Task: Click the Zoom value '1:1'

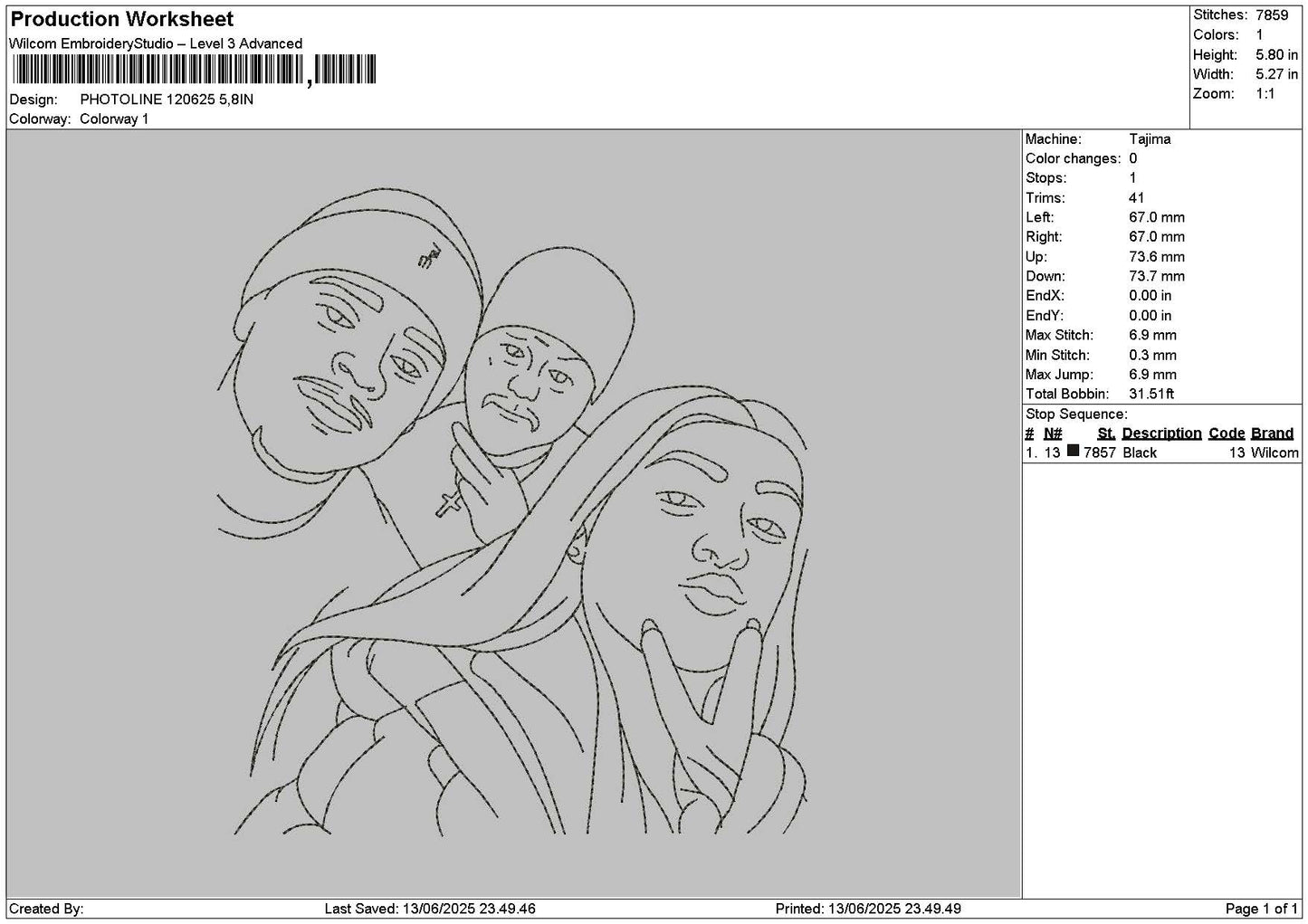Action: pyautogui.click(x=1265, y=94)
